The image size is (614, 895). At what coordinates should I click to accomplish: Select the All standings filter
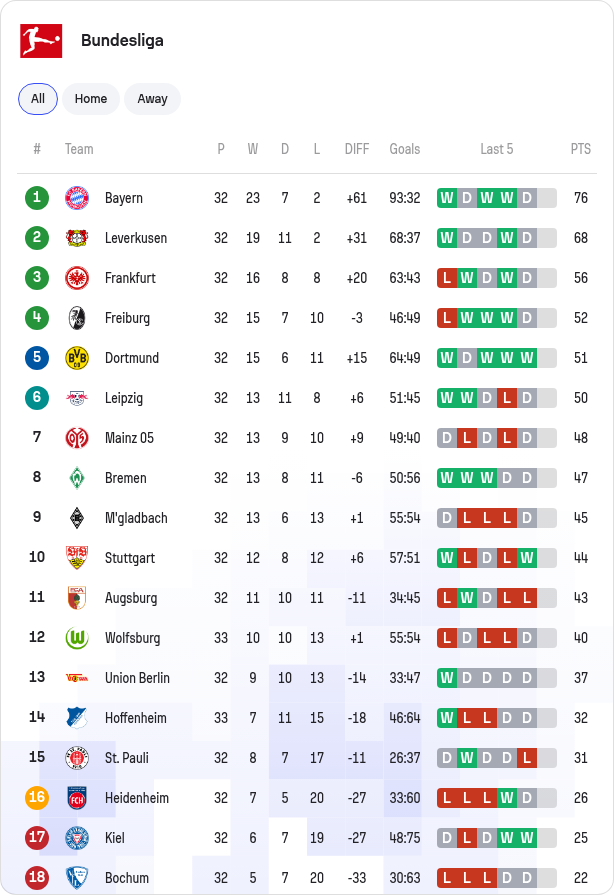38,99
